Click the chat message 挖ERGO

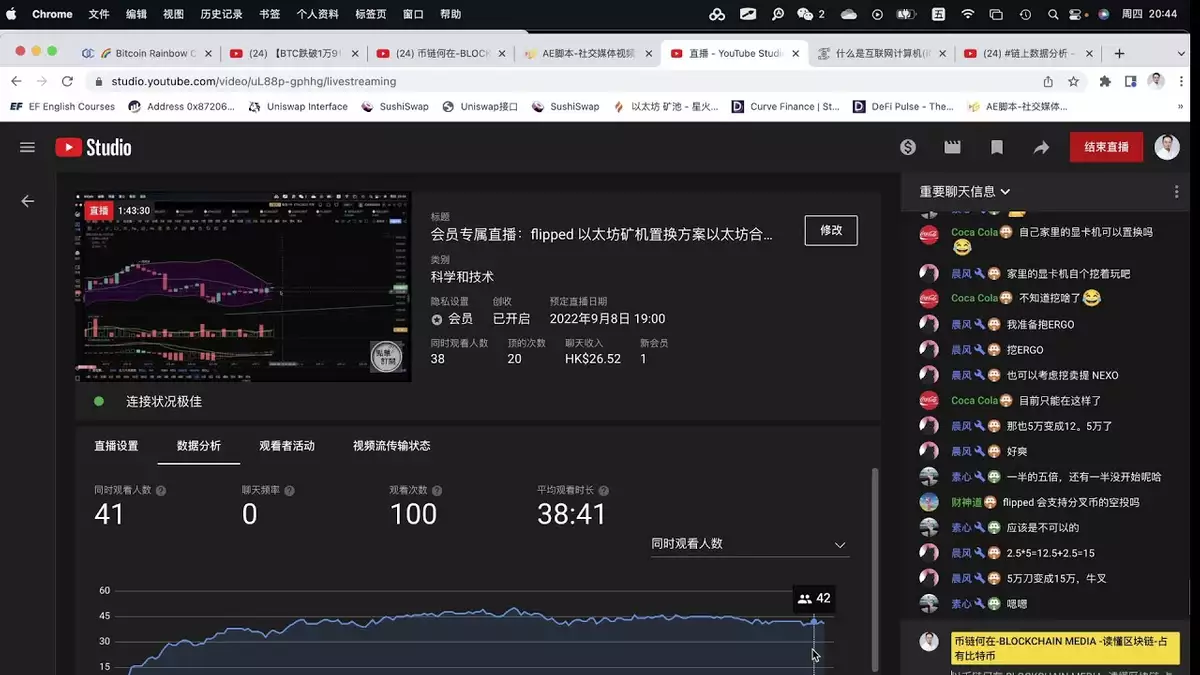1024,350
